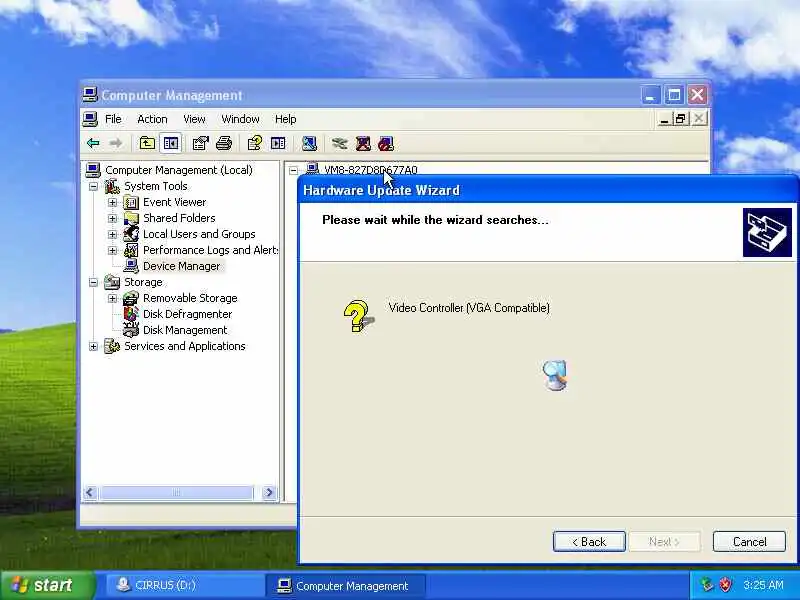The width and height of the screenshot is (800, 600).
Task: Expand the Shared Folders node
Action: tap(112, 218)
